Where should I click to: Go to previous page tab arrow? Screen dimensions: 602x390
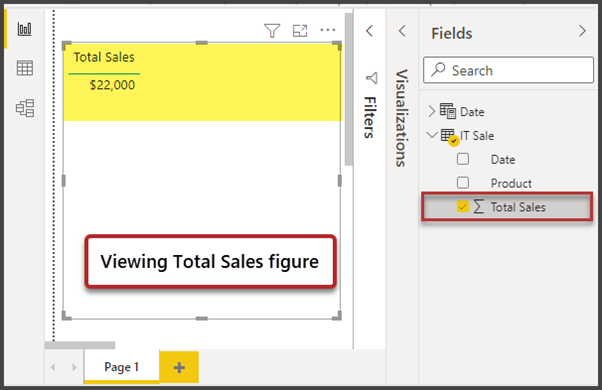[53, 367]
